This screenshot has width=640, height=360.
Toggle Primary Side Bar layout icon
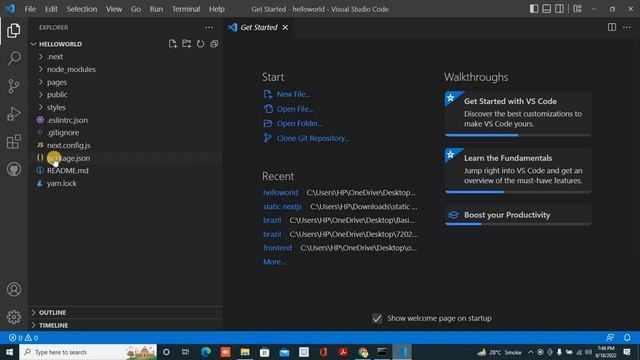point(534,9)
